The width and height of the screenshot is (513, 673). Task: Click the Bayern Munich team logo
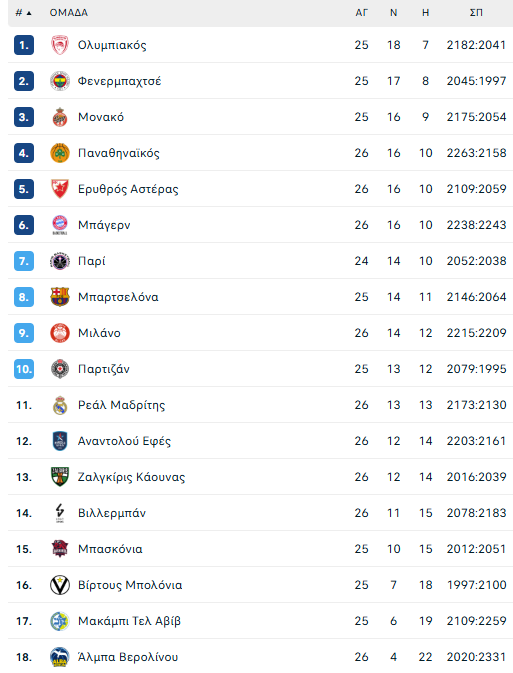[60, 225]
